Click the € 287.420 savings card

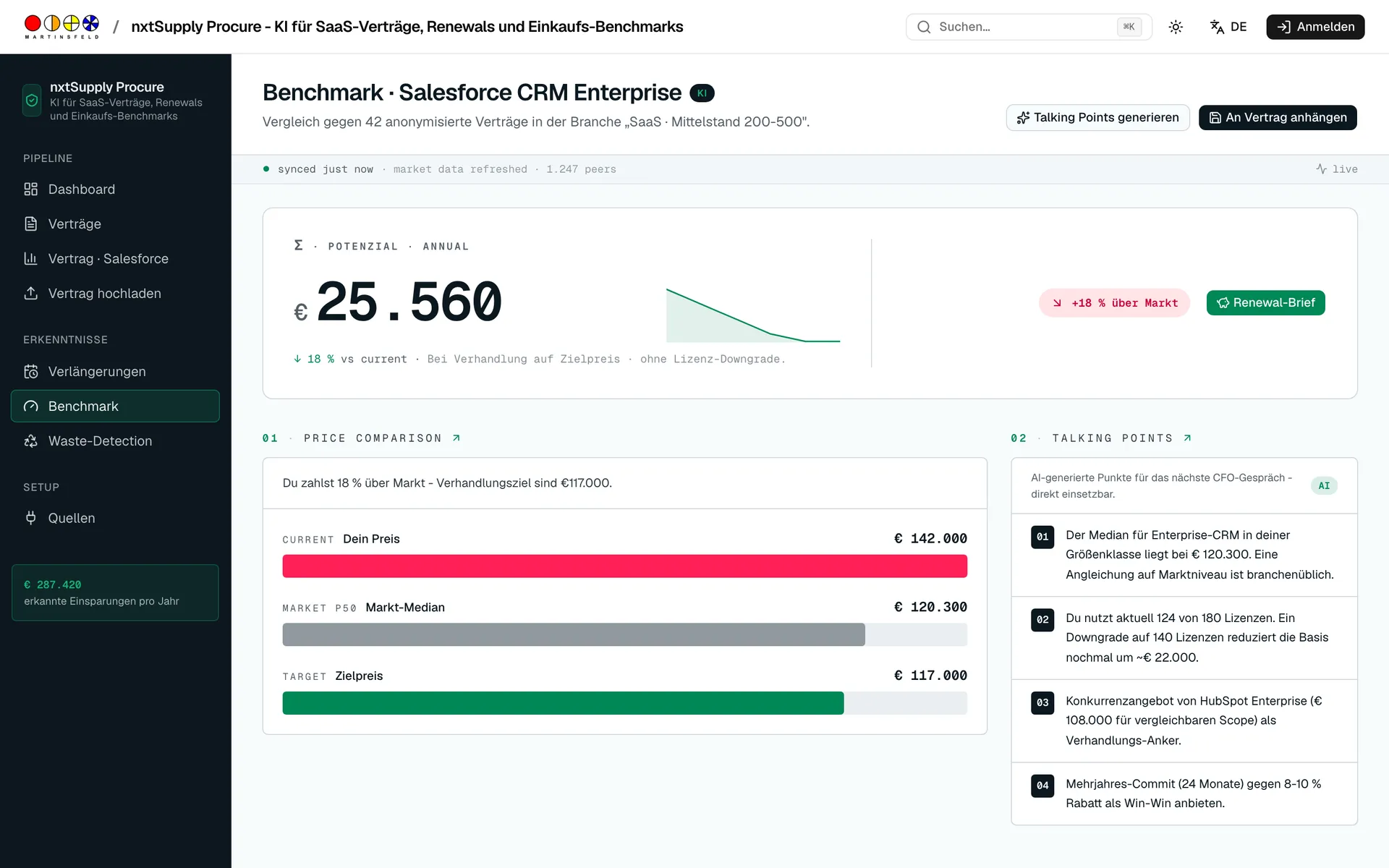[x=115, y=592]
